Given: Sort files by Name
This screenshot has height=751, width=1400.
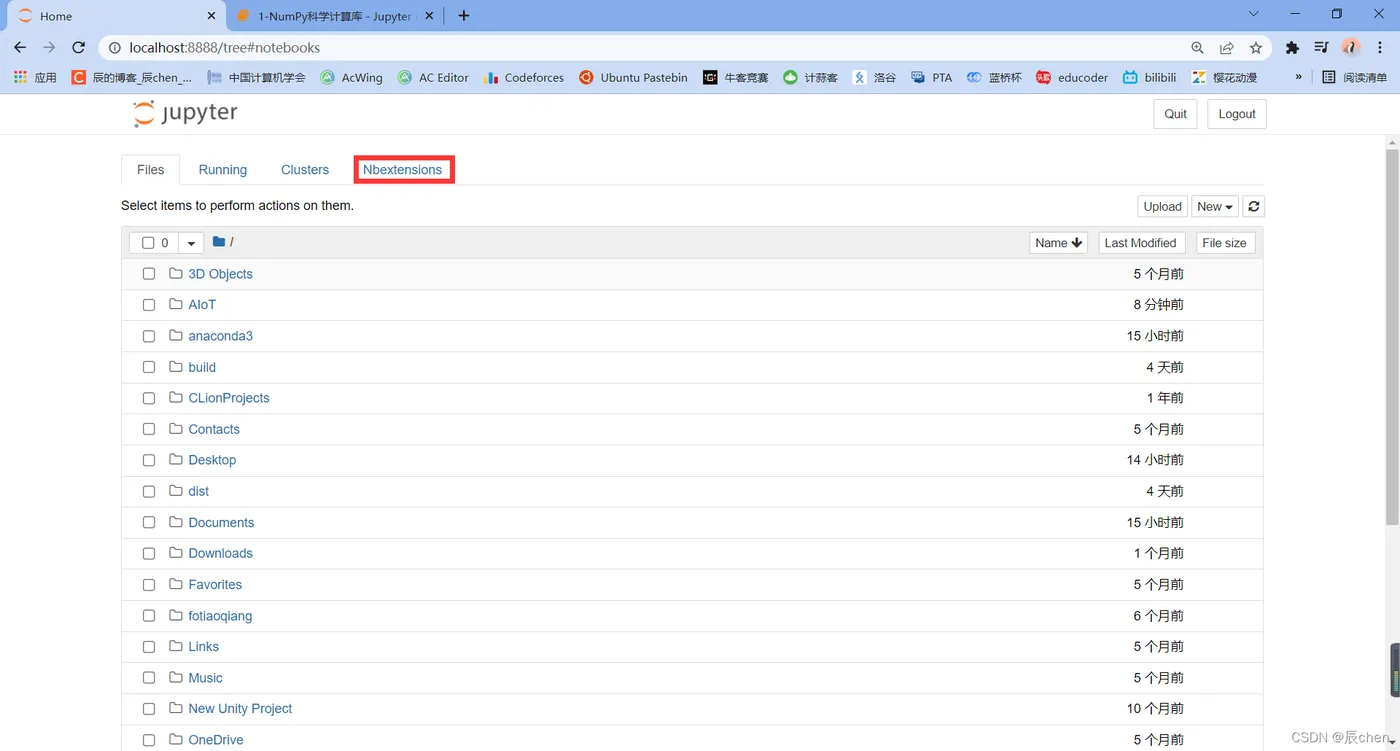Looking at the screenshot, I should pos(1058,243).
